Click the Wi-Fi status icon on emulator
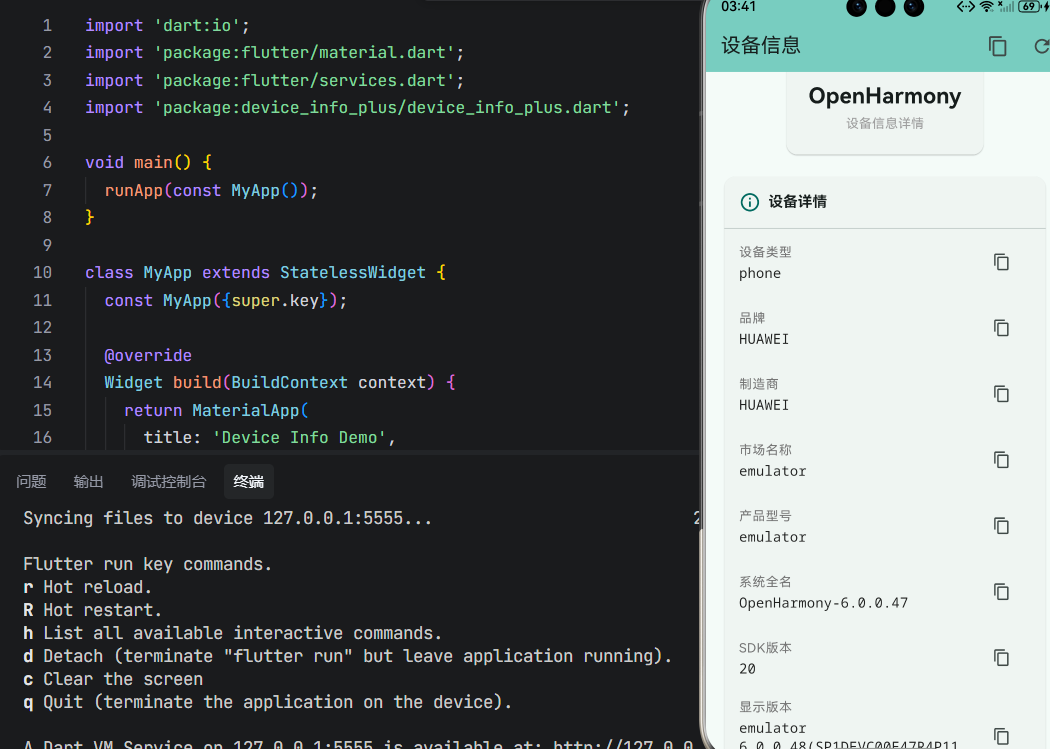The image size is (1050, 749). click(x=986, y=7)
